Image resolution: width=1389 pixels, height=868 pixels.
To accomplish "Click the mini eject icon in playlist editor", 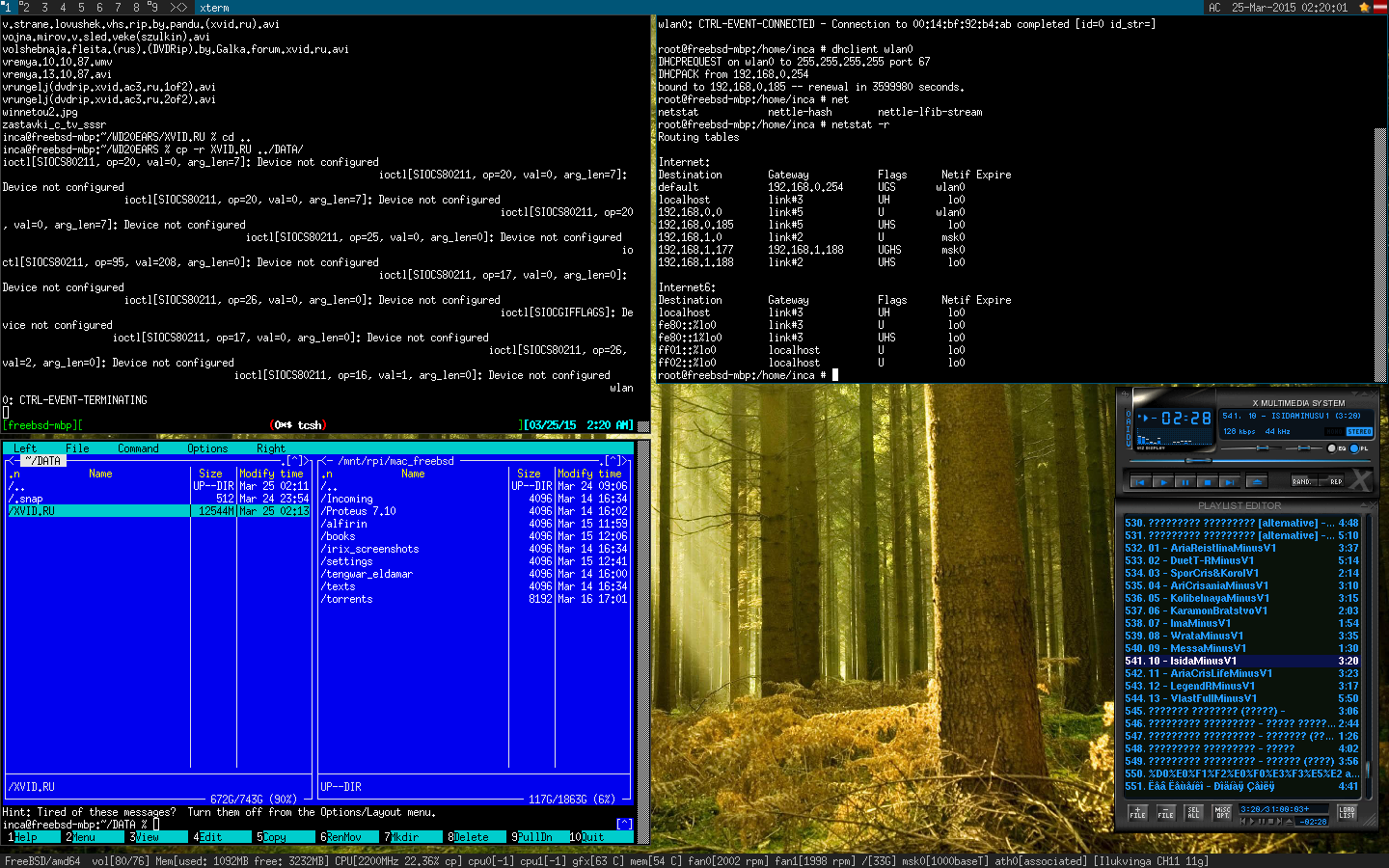I will click(x=1290, y=822).
